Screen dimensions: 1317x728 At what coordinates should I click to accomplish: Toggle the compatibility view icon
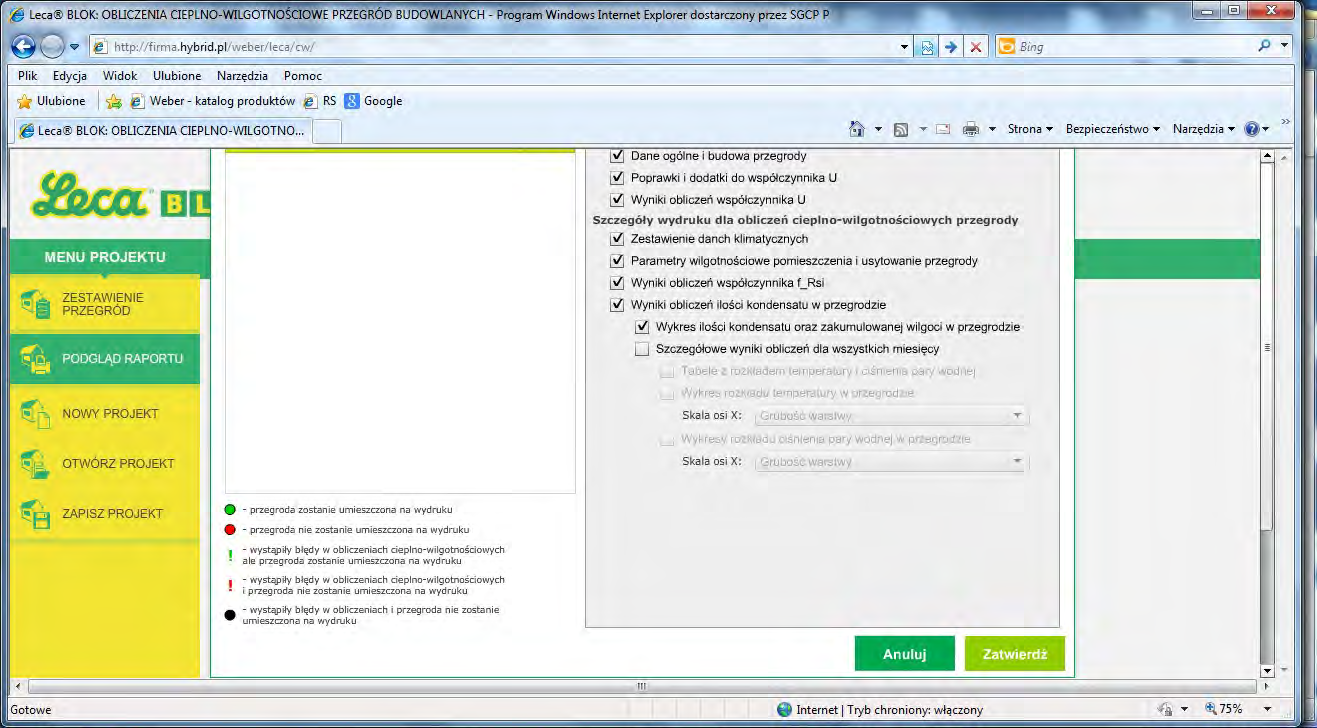coord(927,47)
